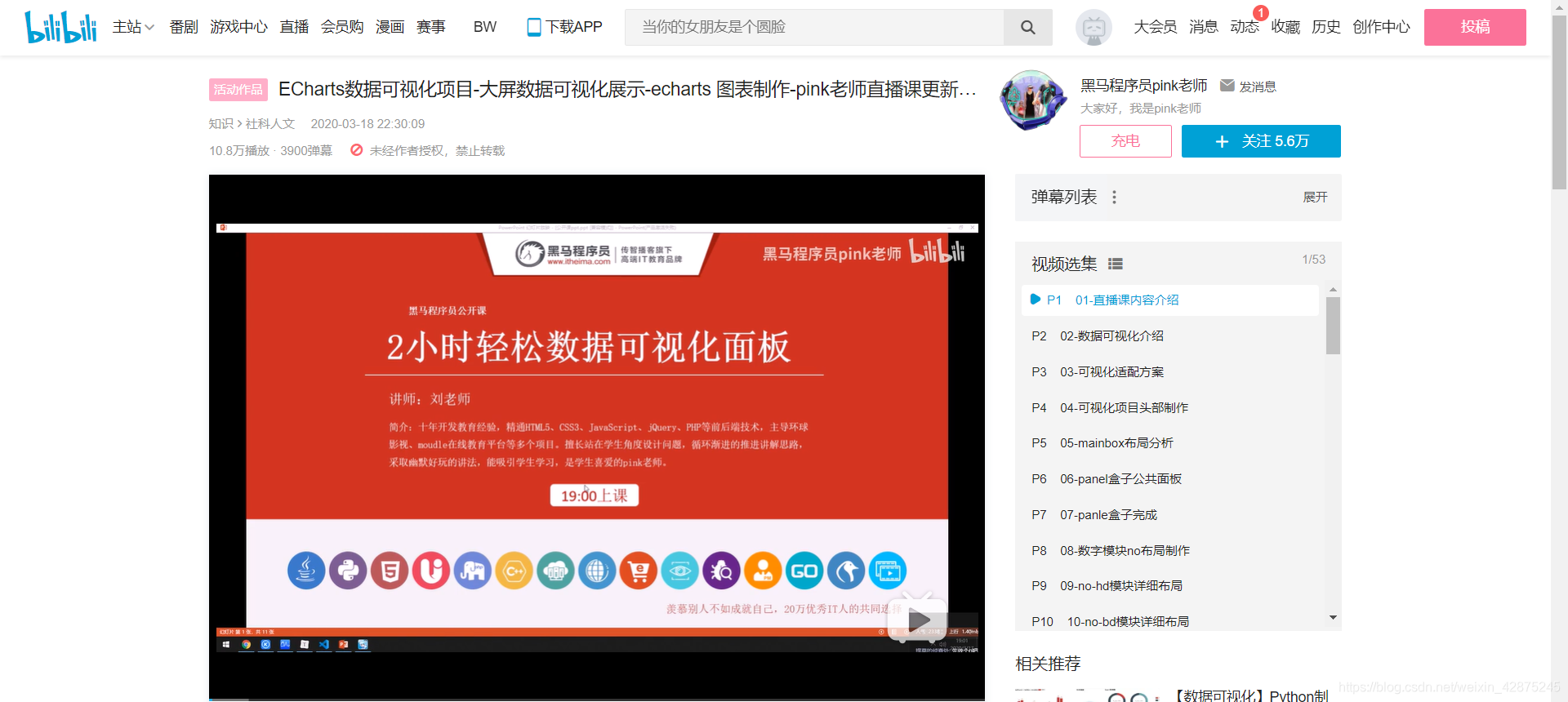
Task: Open the 番剧 navigation item
Action: point(184,27)
